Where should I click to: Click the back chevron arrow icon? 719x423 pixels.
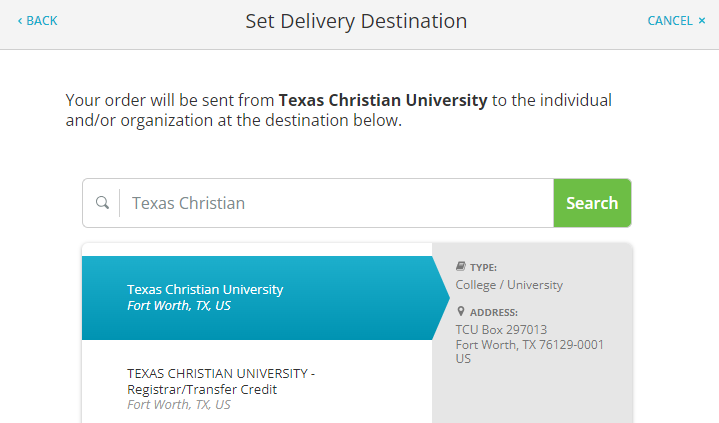(20, 21)
